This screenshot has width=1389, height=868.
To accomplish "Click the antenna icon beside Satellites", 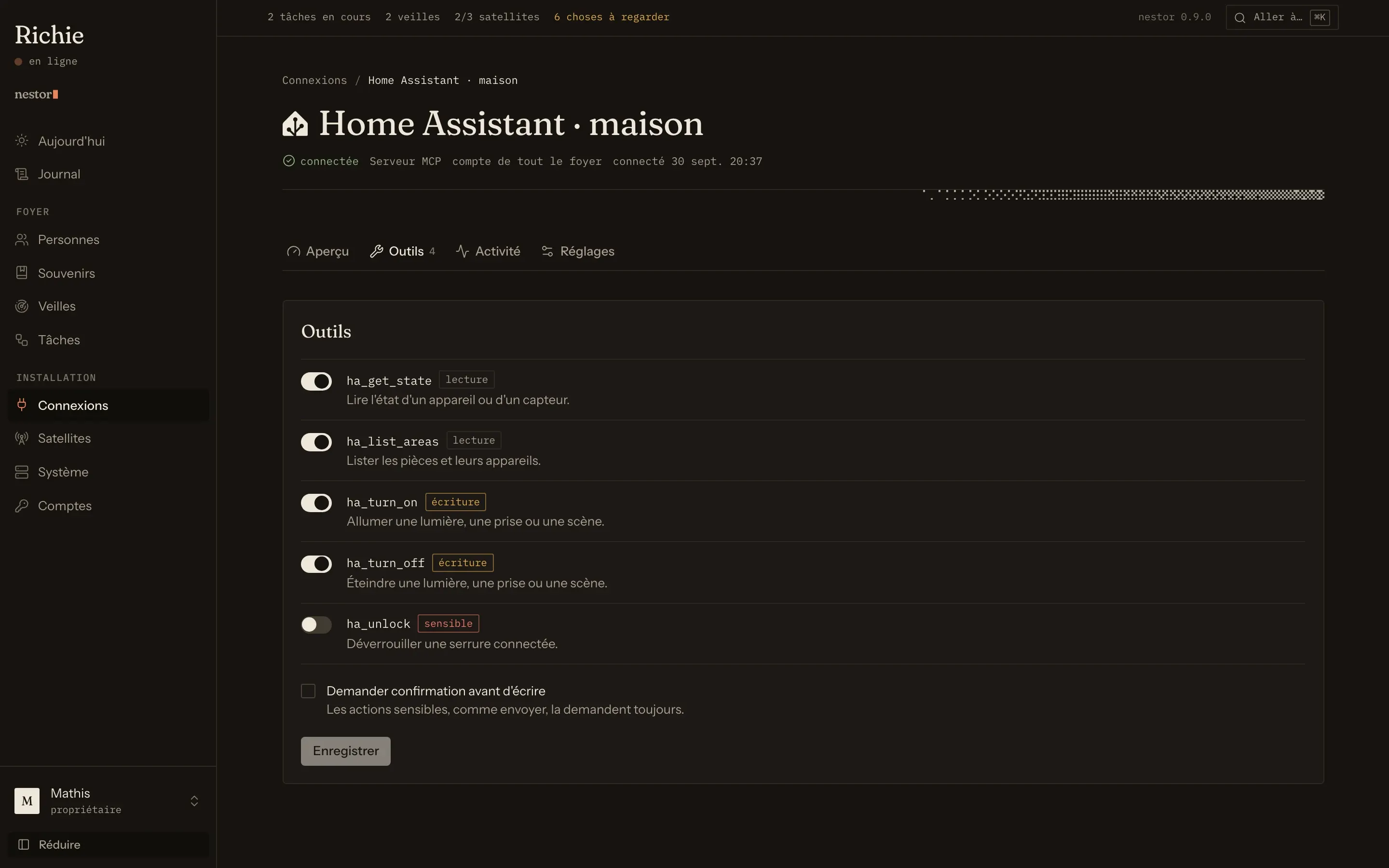I will coord(22,438).
